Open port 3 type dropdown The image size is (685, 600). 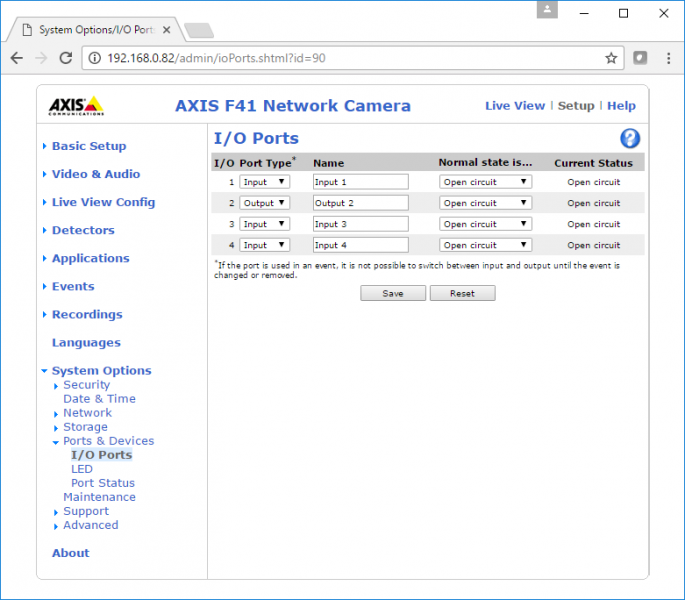click(264, 224)
